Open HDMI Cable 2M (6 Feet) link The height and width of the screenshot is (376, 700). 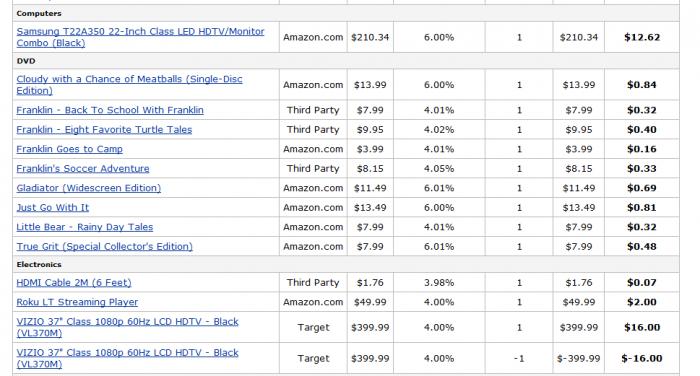coord(74,283)
